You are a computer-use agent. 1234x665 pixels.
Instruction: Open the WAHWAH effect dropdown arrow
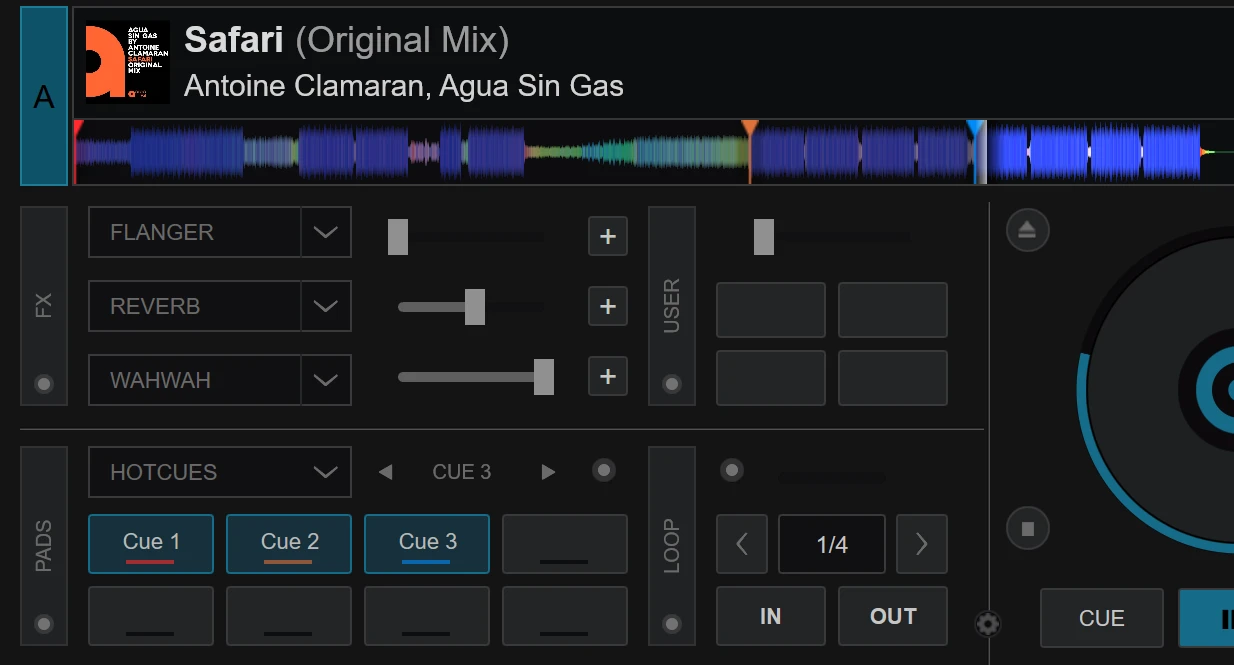[326, 380]
